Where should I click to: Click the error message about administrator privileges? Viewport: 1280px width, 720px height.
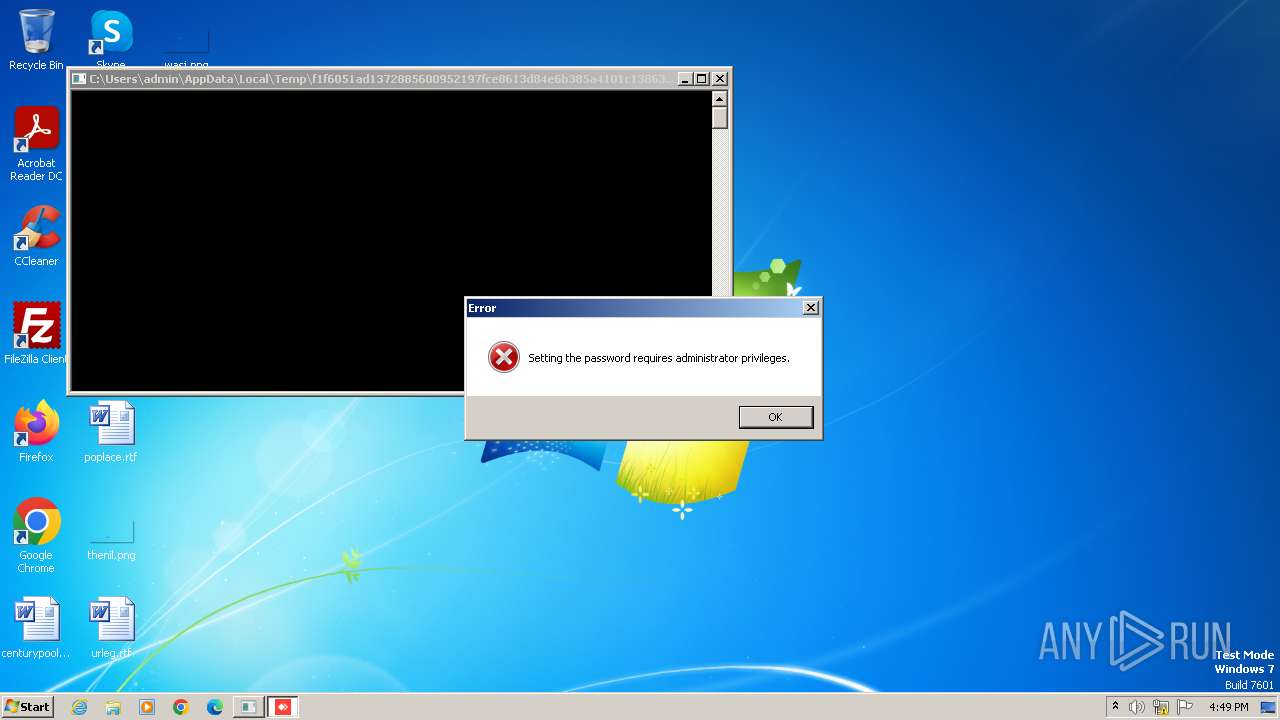click(x=659, y=358)
